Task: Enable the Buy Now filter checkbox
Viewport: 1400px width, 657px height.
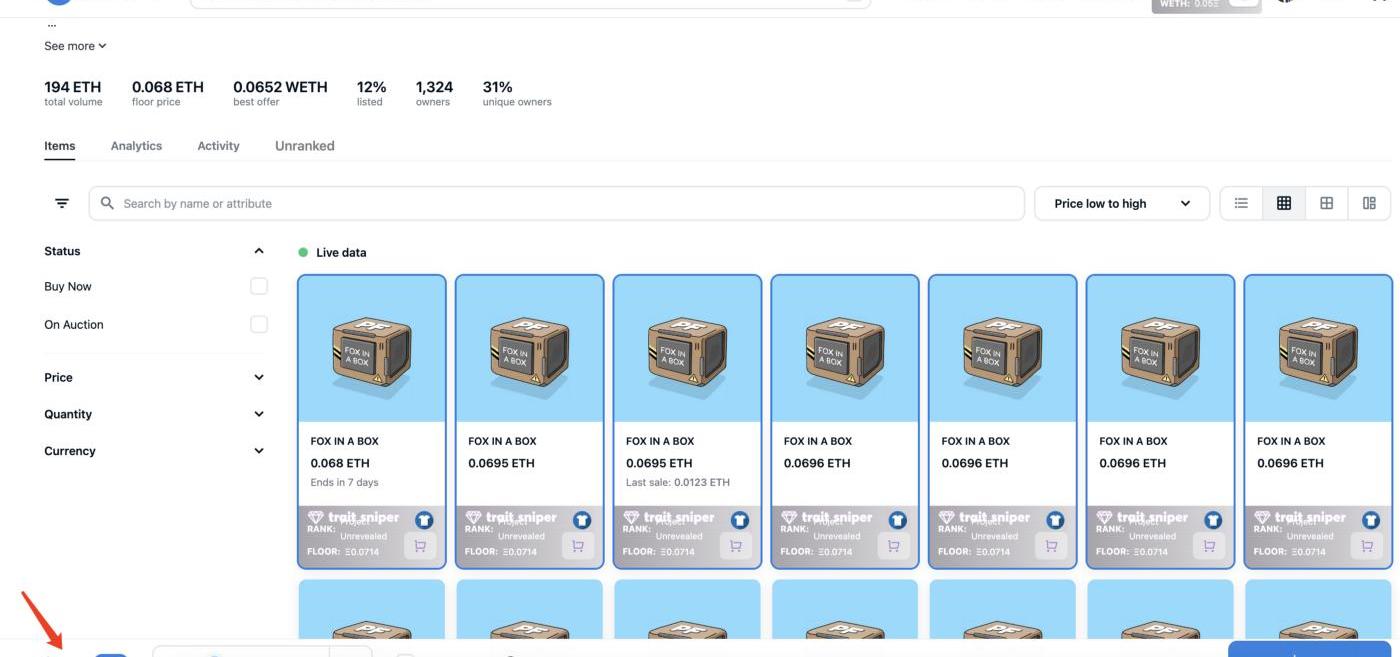Action: point(259,286)
